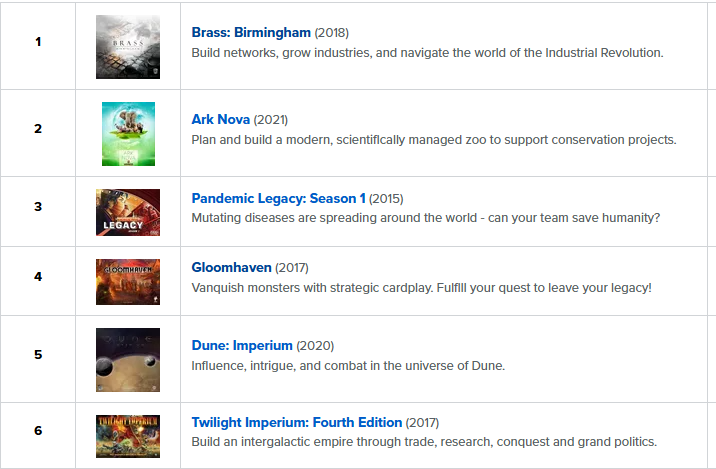Screen dimensions: 716x469
Task: Go to the Ark Nova game page
Action: pos(220,120)
